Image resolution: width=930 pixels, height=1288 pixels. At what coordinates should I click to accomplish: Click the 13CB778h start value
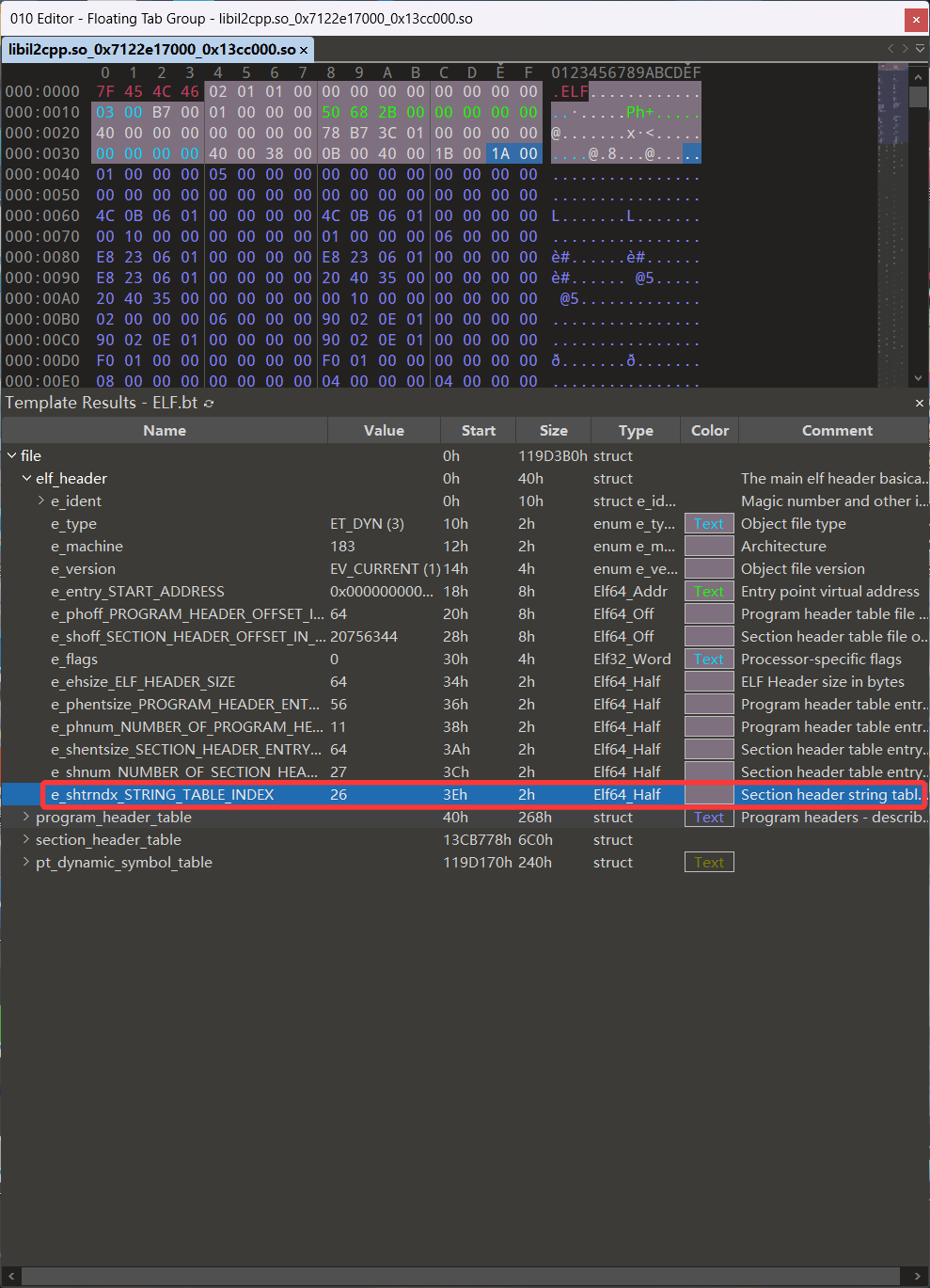pyautogui.click(x=477, y=839)
